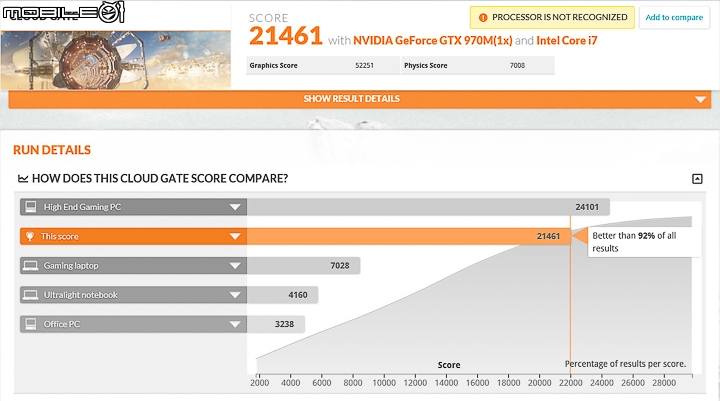Click the large 21461 score number
This screenshot has width=720, height=401.
click(x=286, y=36)
